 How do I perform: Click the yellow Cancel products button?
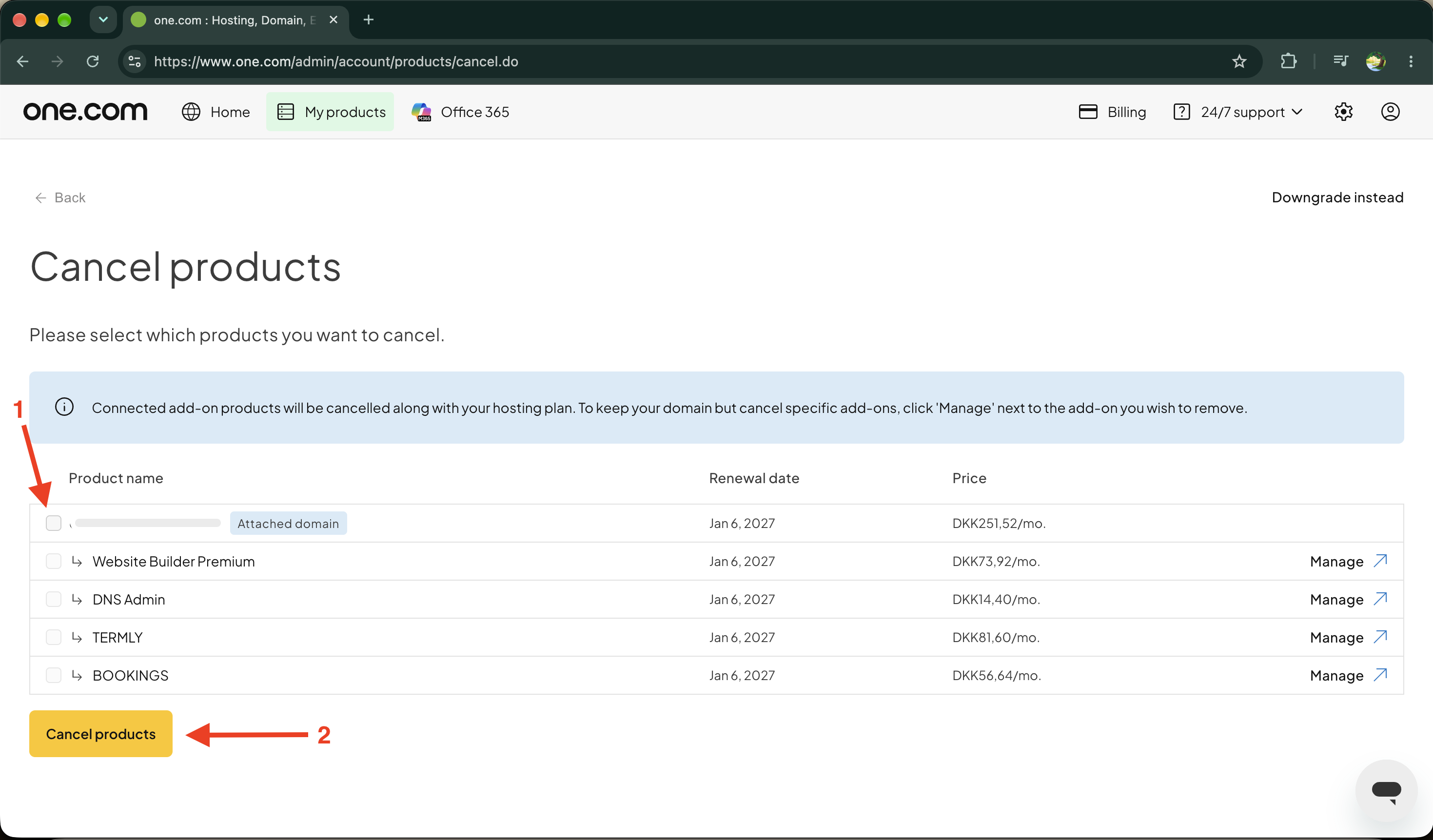click(100, 734)
